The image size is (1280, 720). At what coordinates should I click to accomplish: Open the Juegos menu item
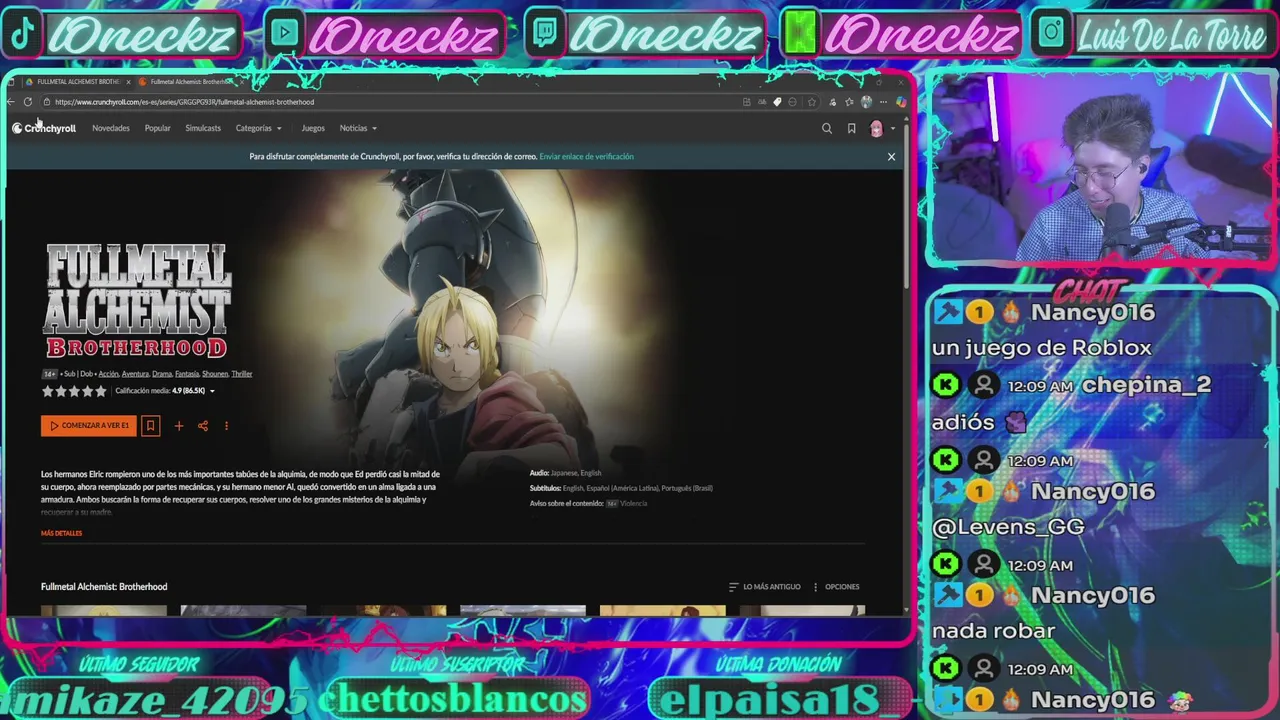coord(313,128)
